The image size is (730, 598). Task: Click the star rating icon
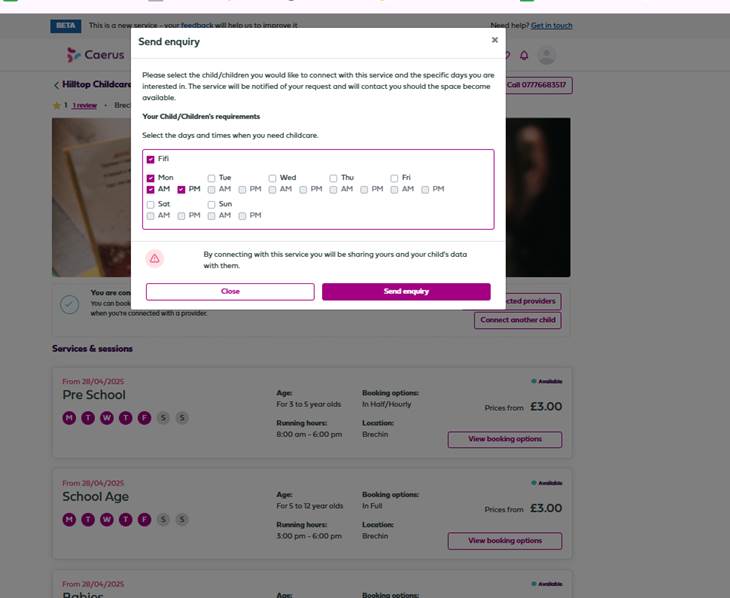(x=56, y=105)
